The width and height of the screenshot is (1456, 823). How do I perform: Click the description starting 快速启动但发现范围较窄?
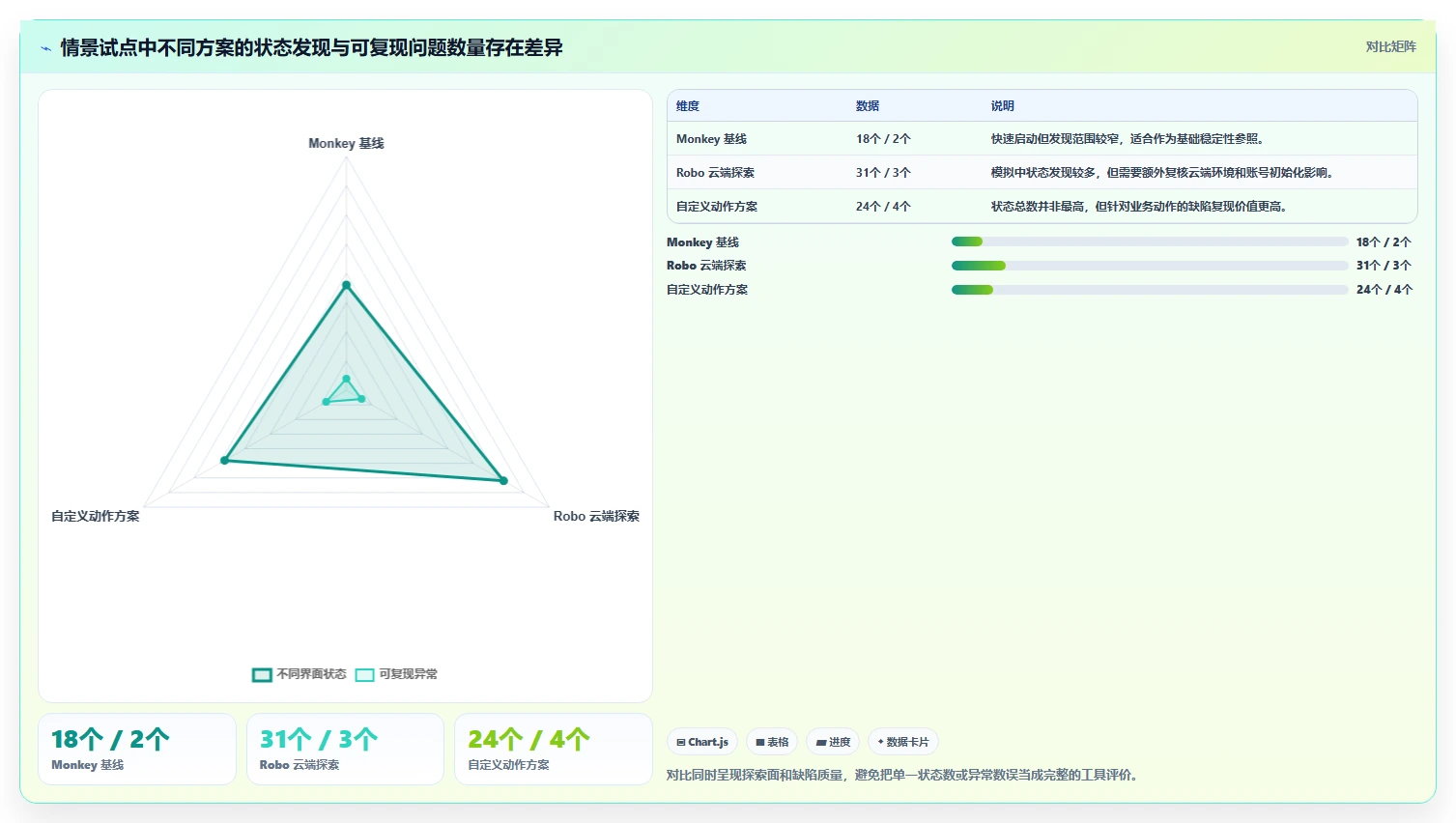click(1128, 139)
